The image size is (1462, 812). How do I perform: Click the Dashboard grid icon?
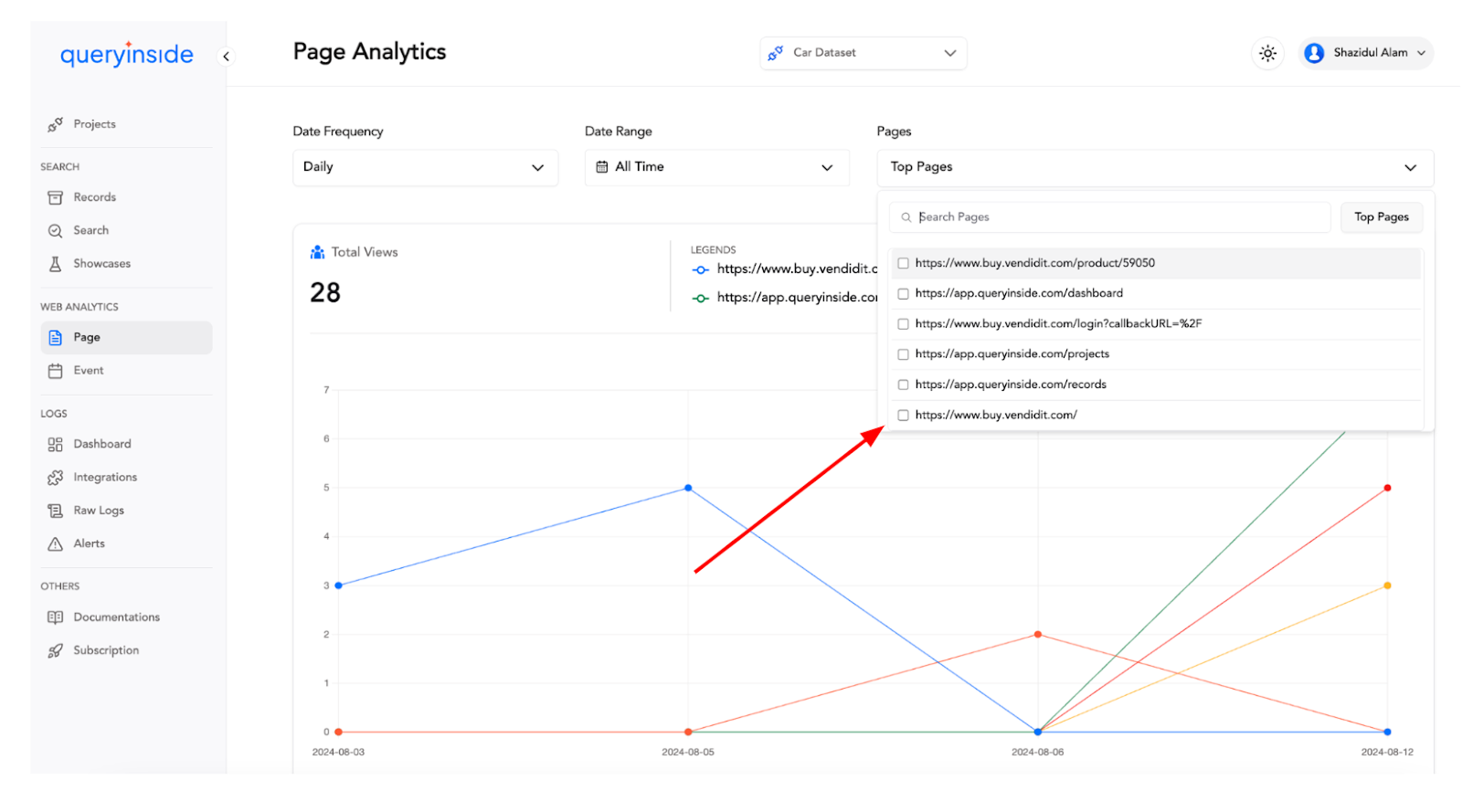[x=56, y=445]
